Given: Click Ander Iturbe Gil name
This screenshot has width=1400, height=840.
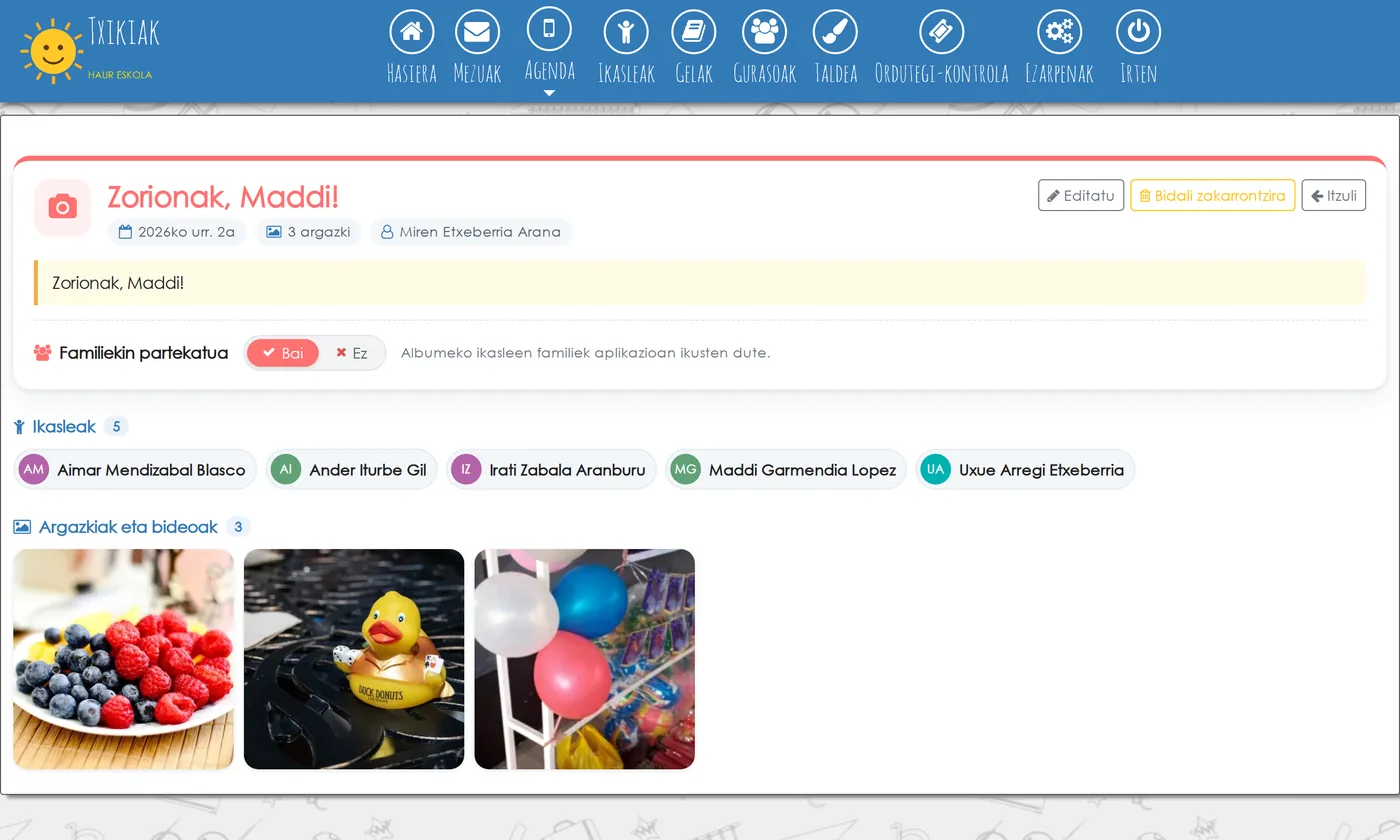Looking at the screenshot, I should click(368, 470).
